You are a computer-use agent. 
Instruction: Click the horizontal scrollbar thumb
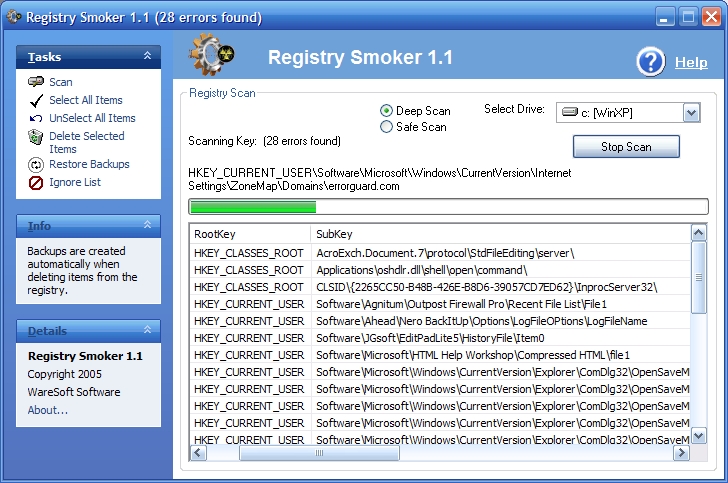click(x=319, y=453)
